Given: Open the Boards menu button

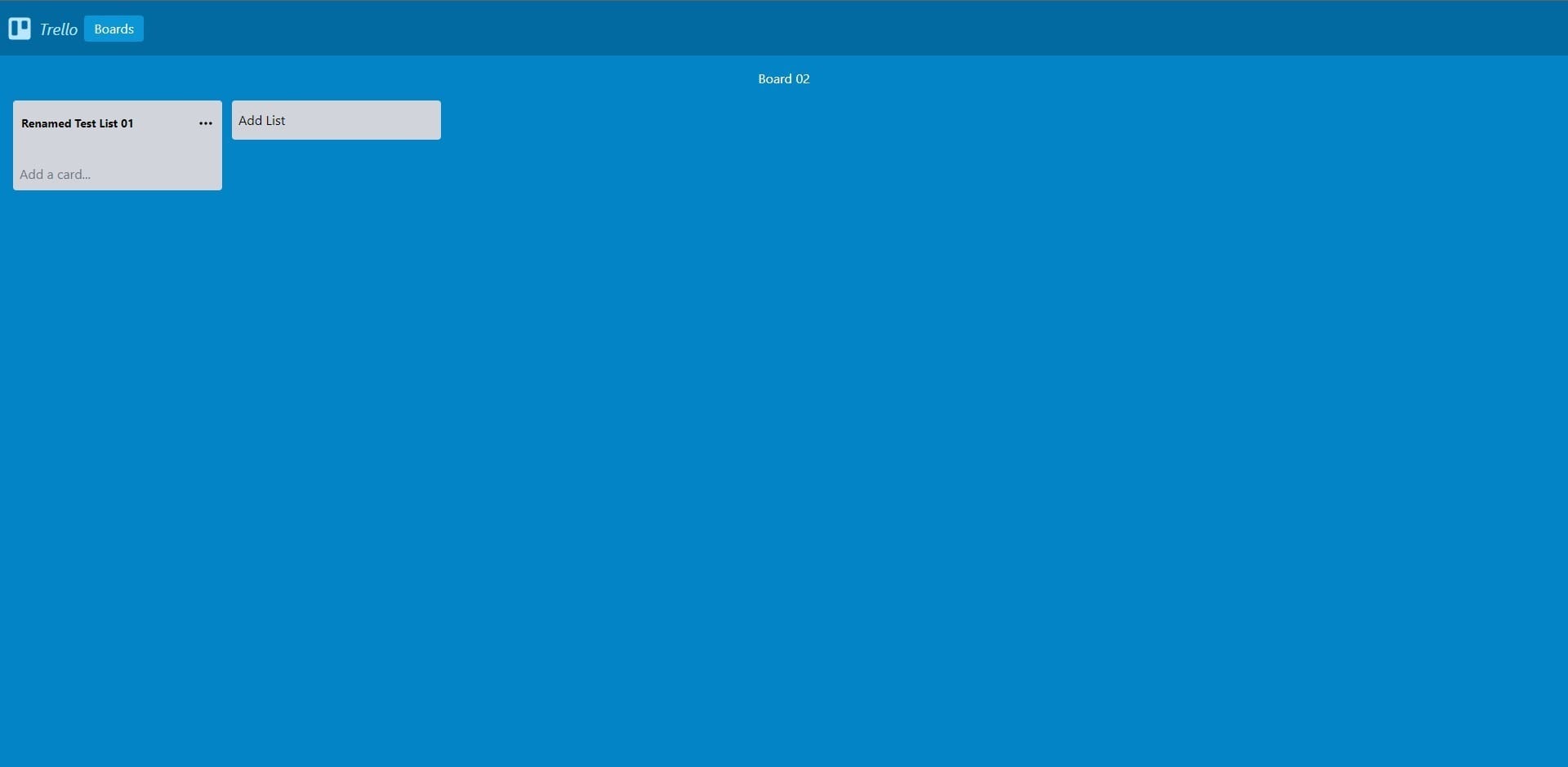Looking at the screenshot, I should click(x=114, y=29).
